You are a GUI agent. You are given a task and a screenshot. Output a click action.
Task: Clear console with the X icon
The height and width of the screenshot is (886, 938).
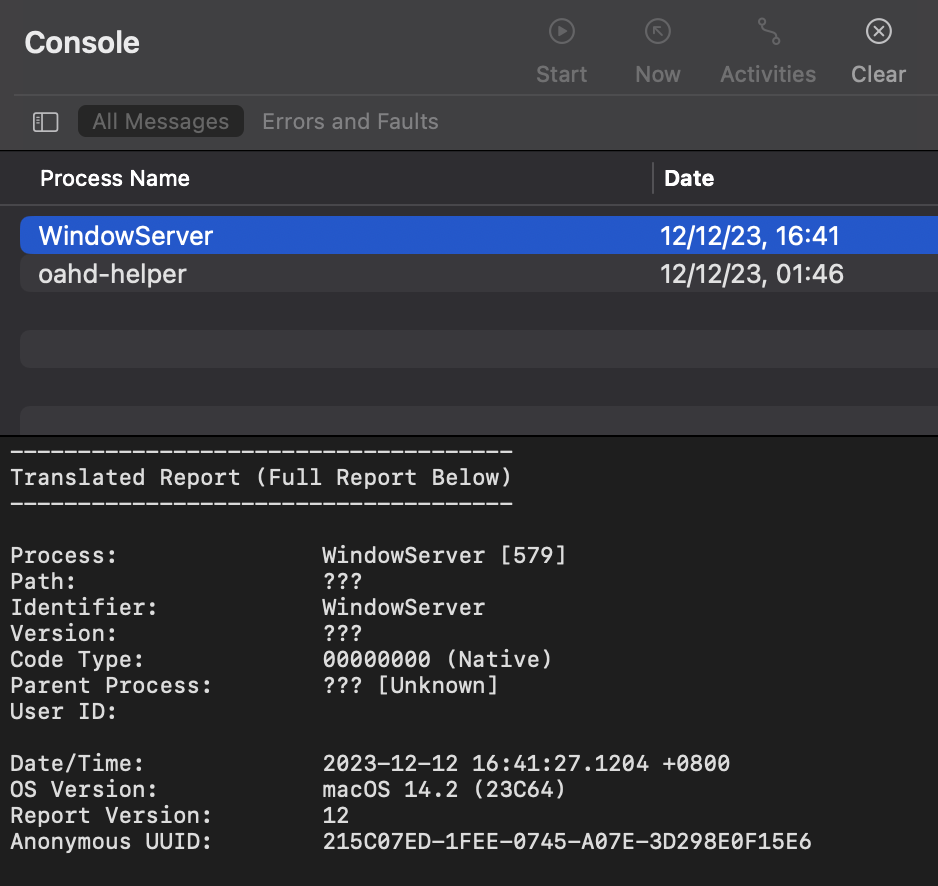coord(878,31)
